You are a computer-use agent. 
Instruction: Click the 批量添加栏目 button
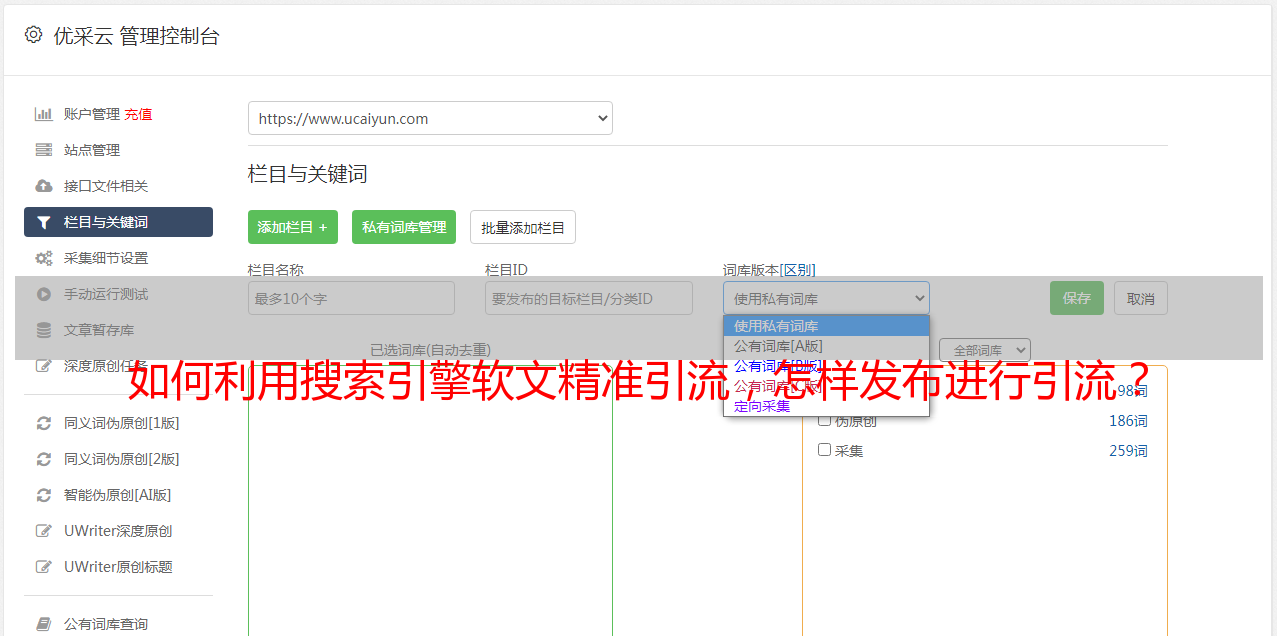(x=523, y=227)
